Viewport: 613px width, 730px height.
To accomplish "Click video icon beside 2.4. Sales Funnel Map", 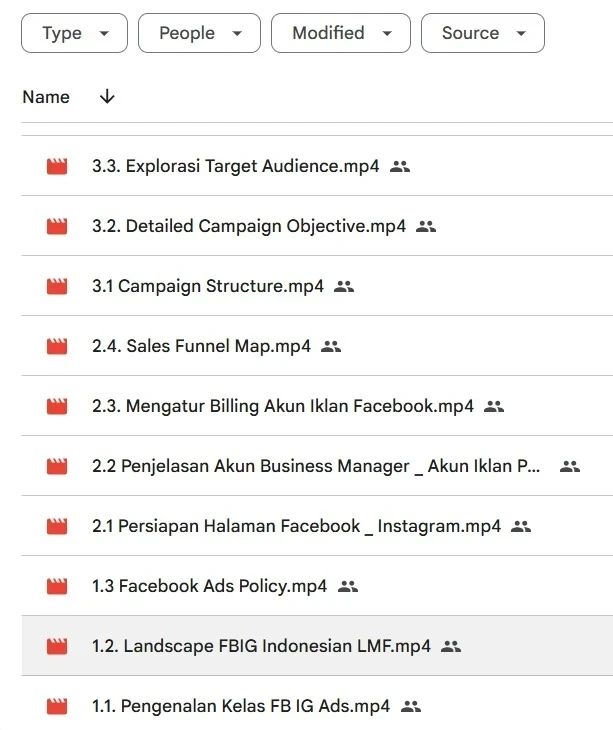I will (57, 347).
